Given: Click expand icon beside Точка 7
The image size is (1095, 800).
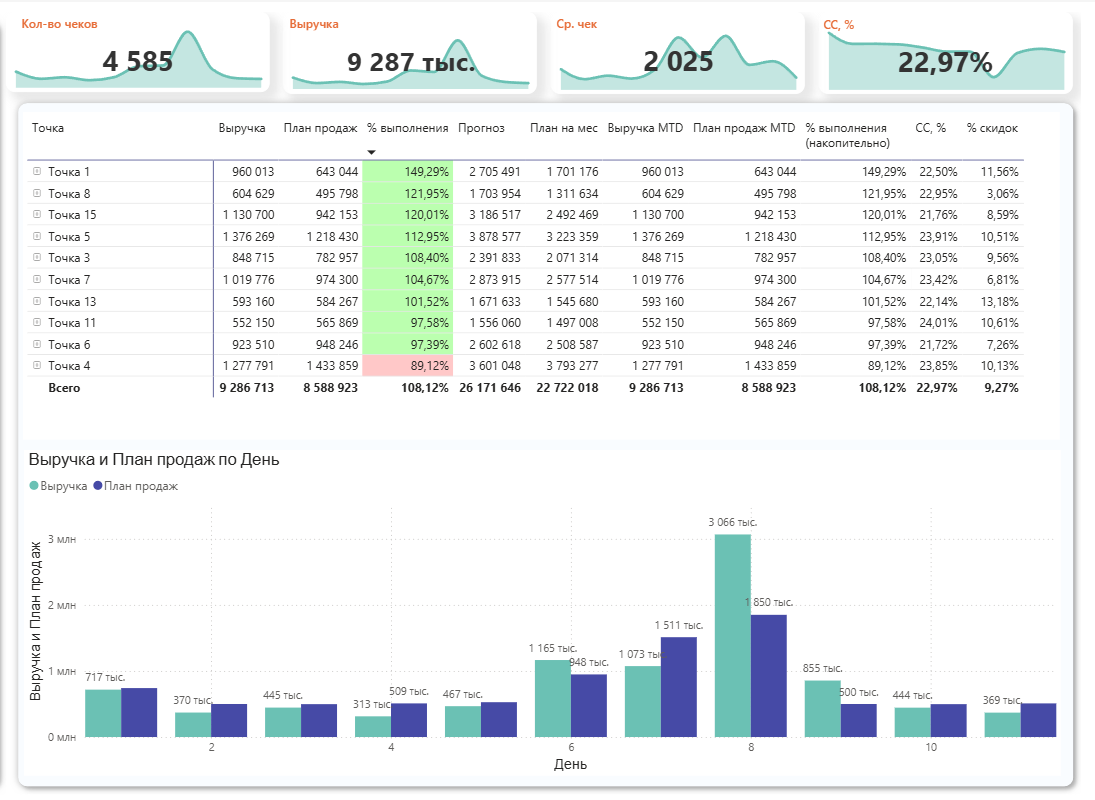Looking at the screenshot, I should coord(37,279).
